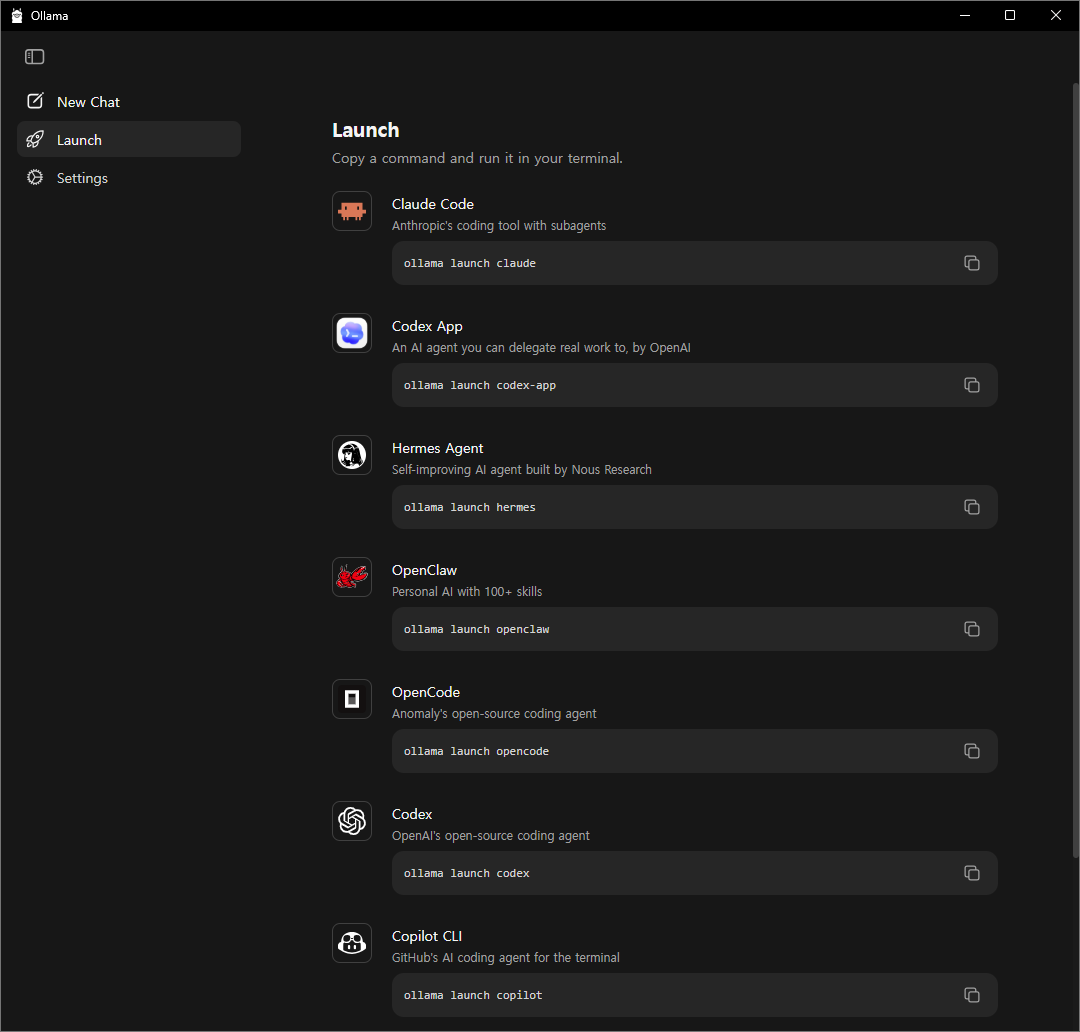
Task: Click the Codex App logo icon
Action: pos(352,333)
